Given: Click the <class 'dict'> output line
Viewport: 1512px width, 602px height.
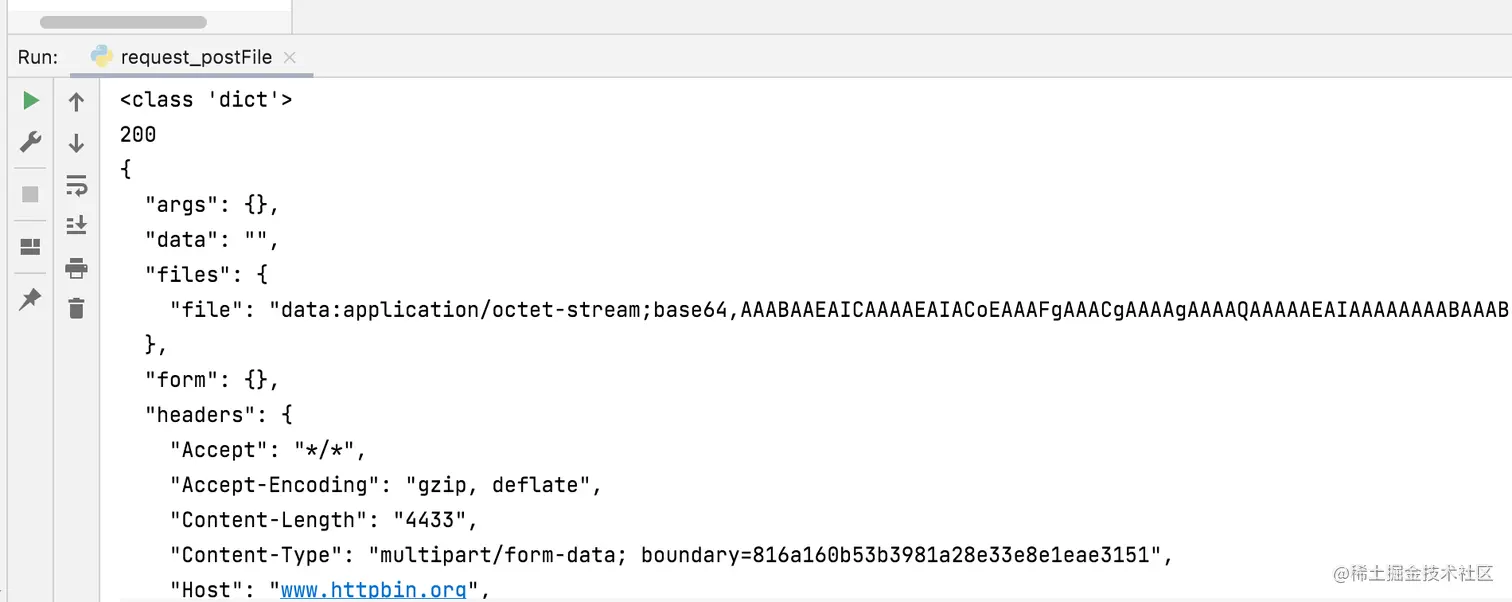Looking at the screenshot, I should [x=206, y=100].
